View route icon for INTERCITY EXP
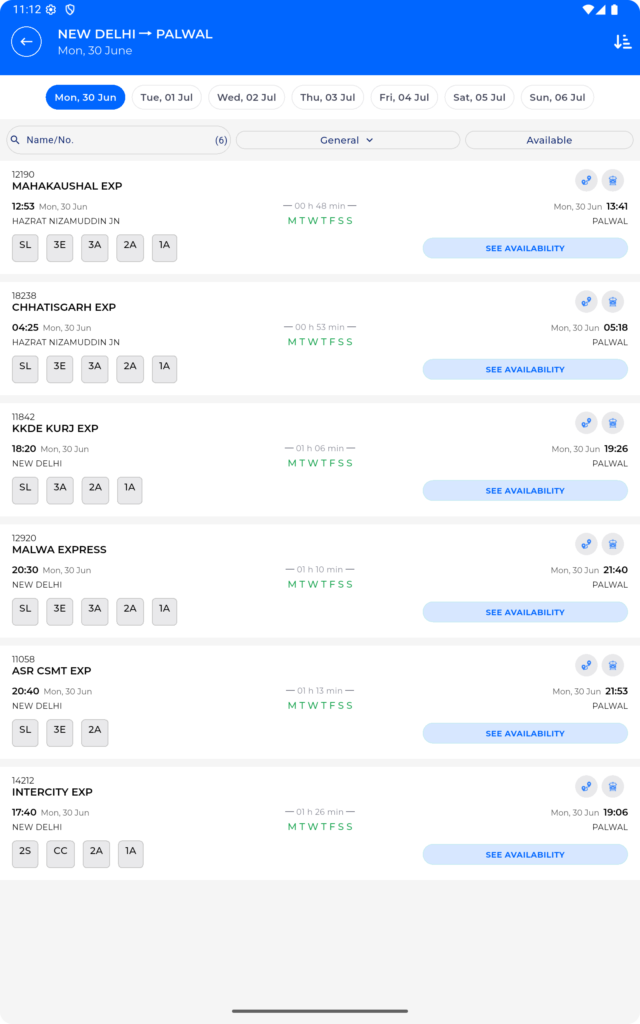640x1024 pixels. tap(586, 786)
